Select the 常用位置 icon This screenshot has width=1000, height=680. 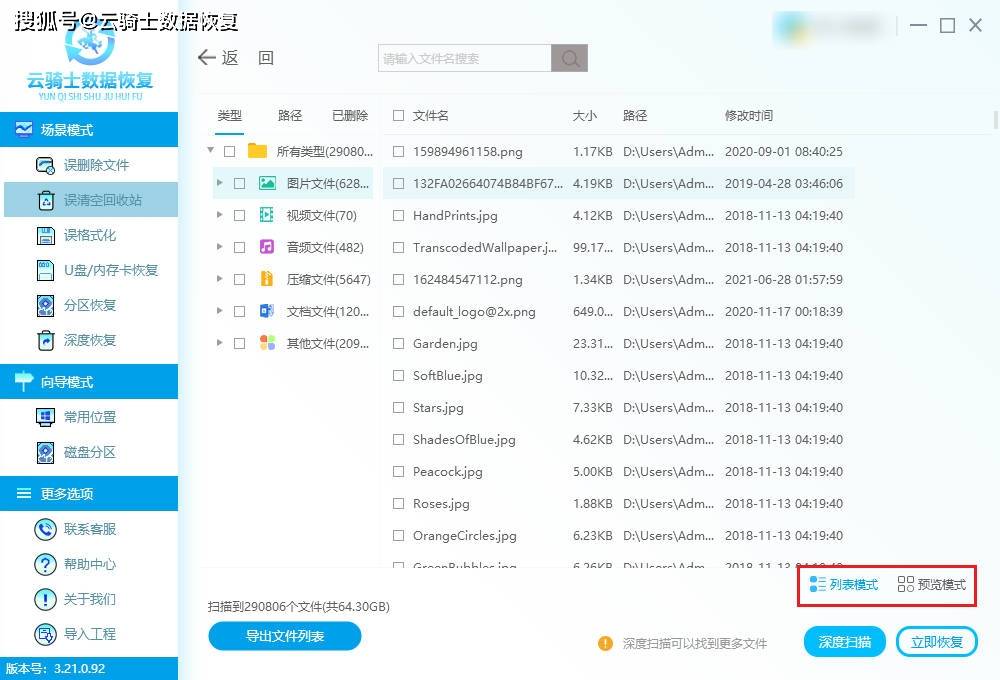(45, 417)
